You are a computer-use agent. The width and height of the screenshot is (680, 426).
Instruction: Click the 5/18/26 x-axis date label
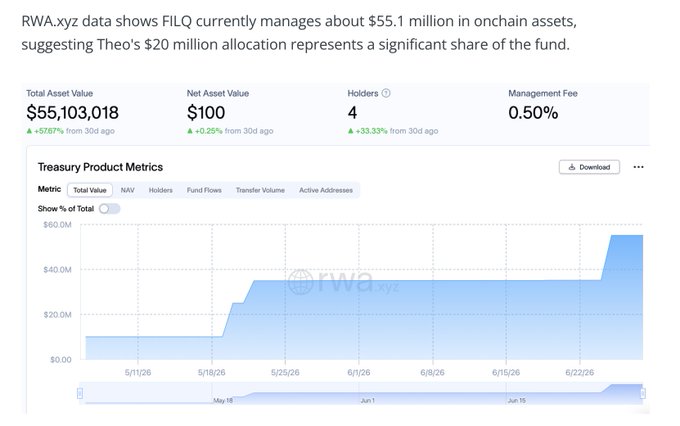click(212, 373)
